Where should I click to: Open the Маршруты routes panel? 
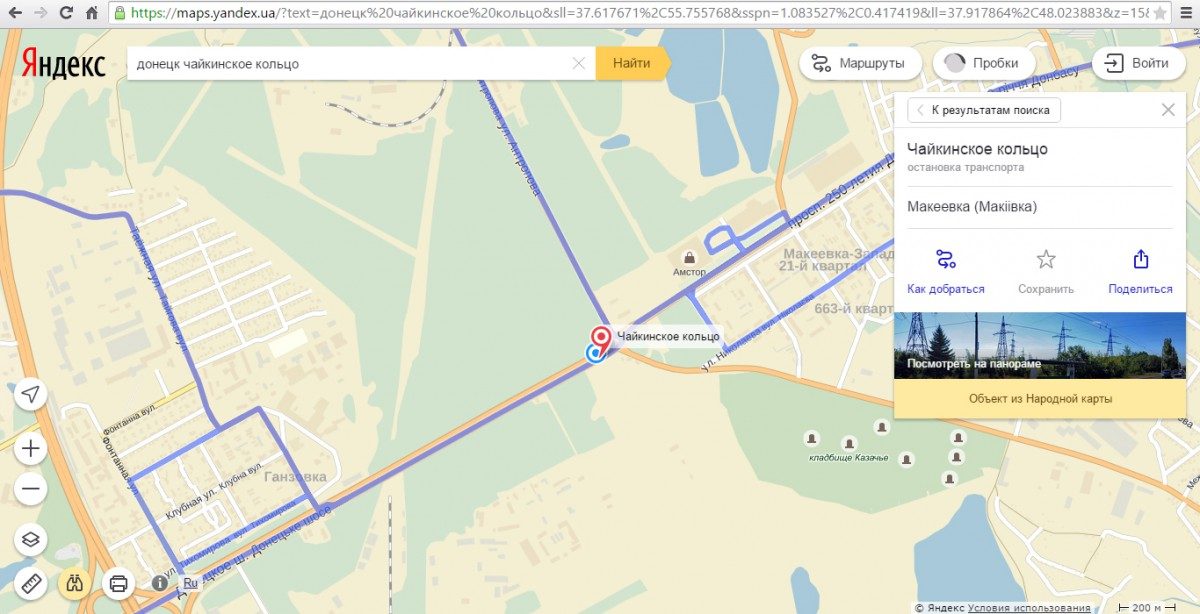click(x=860, y=63)
